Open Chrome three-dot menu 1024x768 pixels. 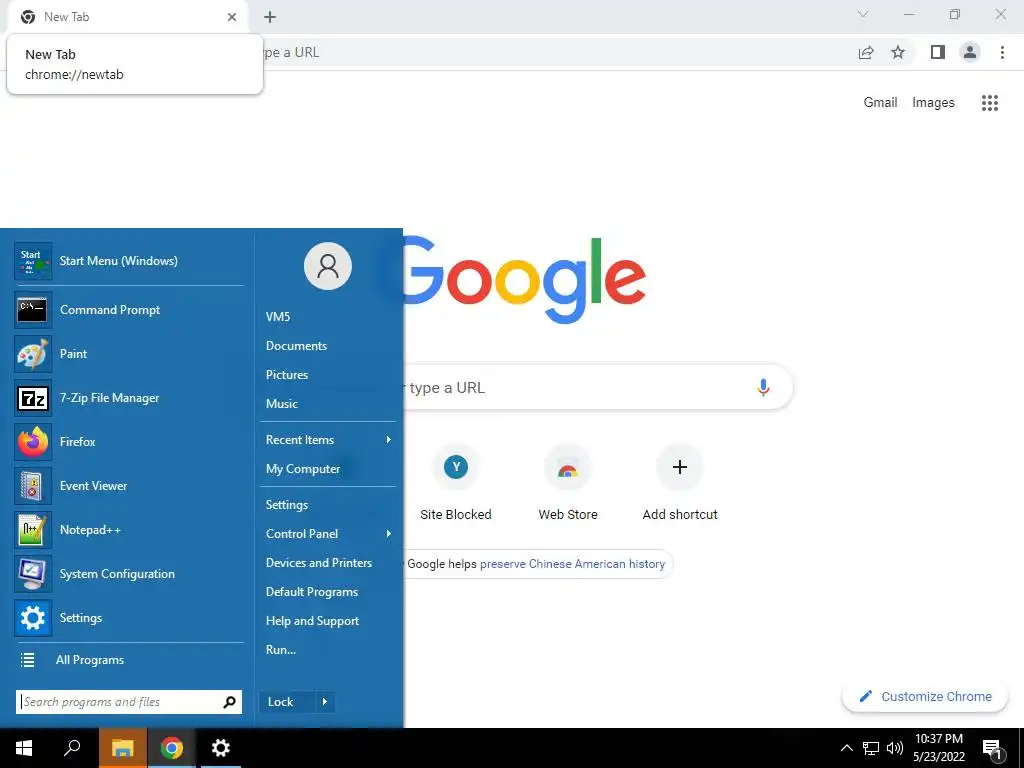(x=1002, y=52)
